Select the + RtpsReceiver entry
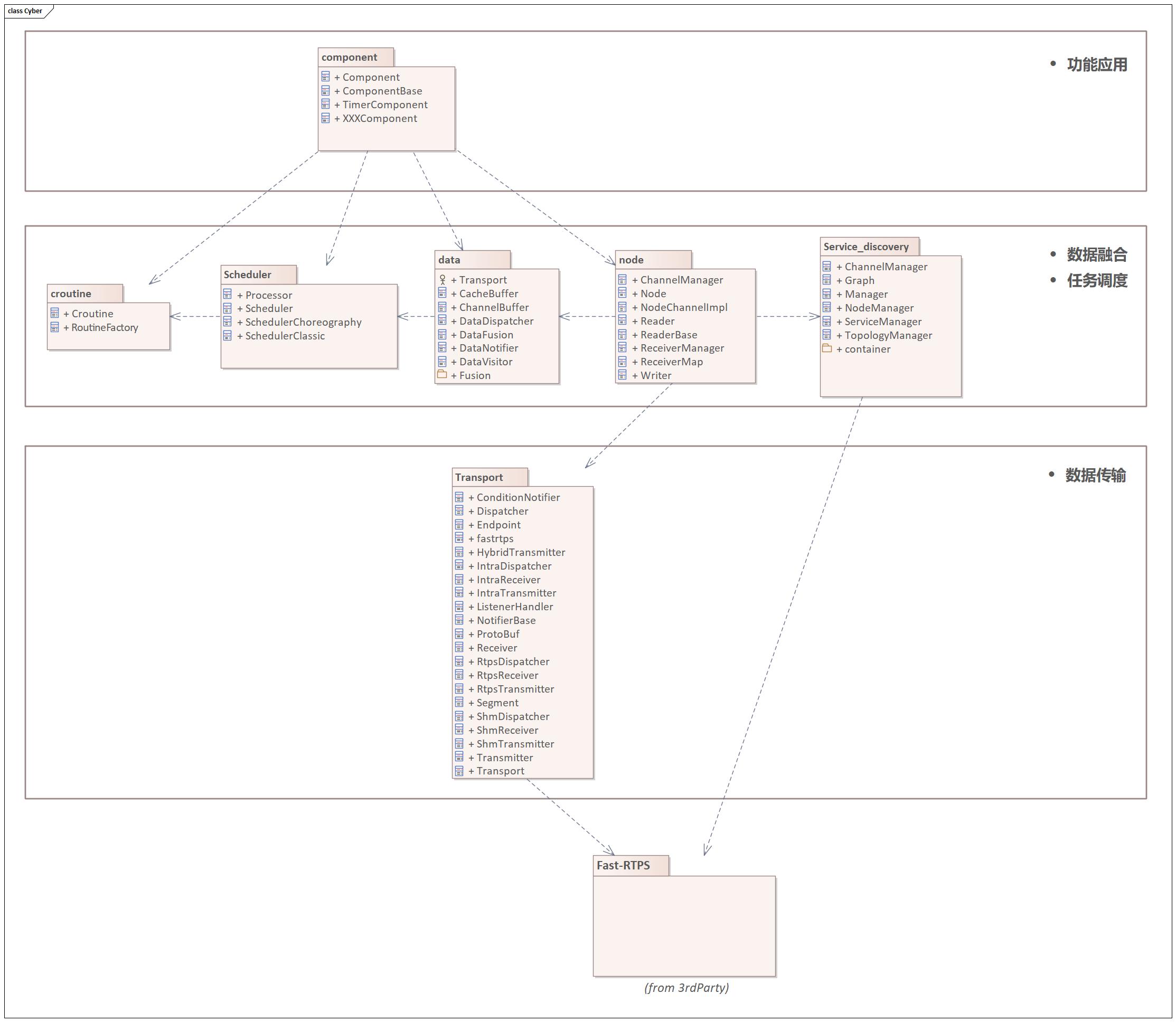 coord(503,675)
